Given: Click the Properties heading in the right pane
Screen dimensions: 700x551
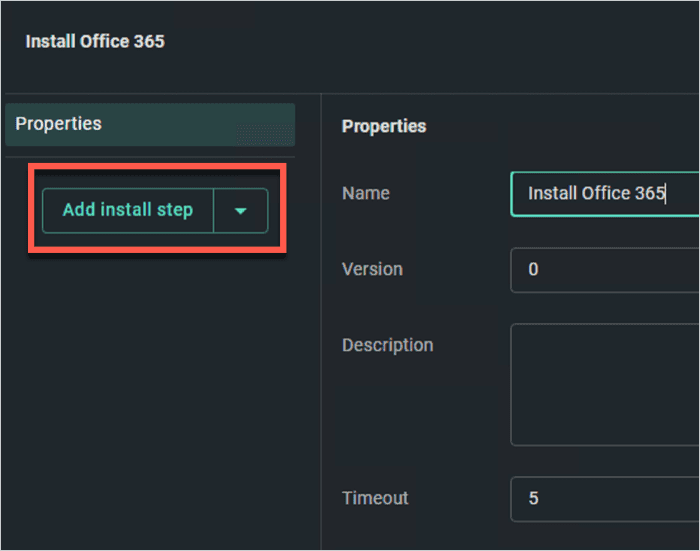Looking at the screenshot, I should pos(384,126).
